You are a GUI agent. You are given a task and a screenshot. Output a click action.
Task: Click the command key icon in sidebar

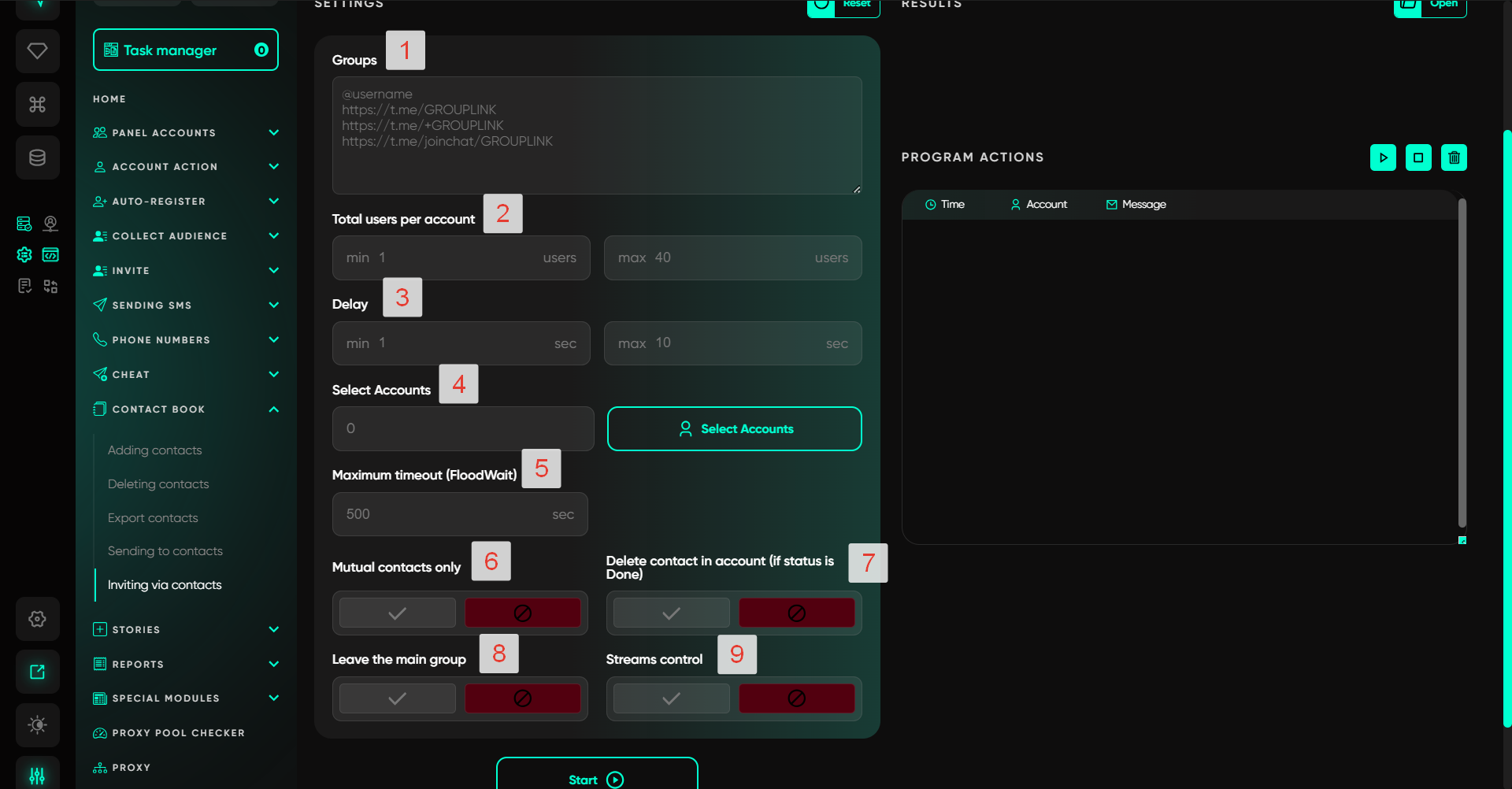(37, 104)
